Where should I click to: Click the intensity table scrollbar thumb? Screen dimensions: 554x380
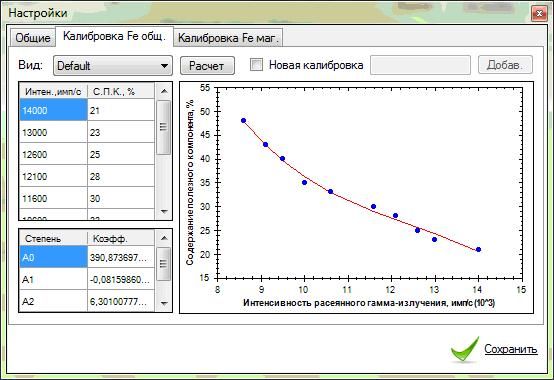(164, 127)
